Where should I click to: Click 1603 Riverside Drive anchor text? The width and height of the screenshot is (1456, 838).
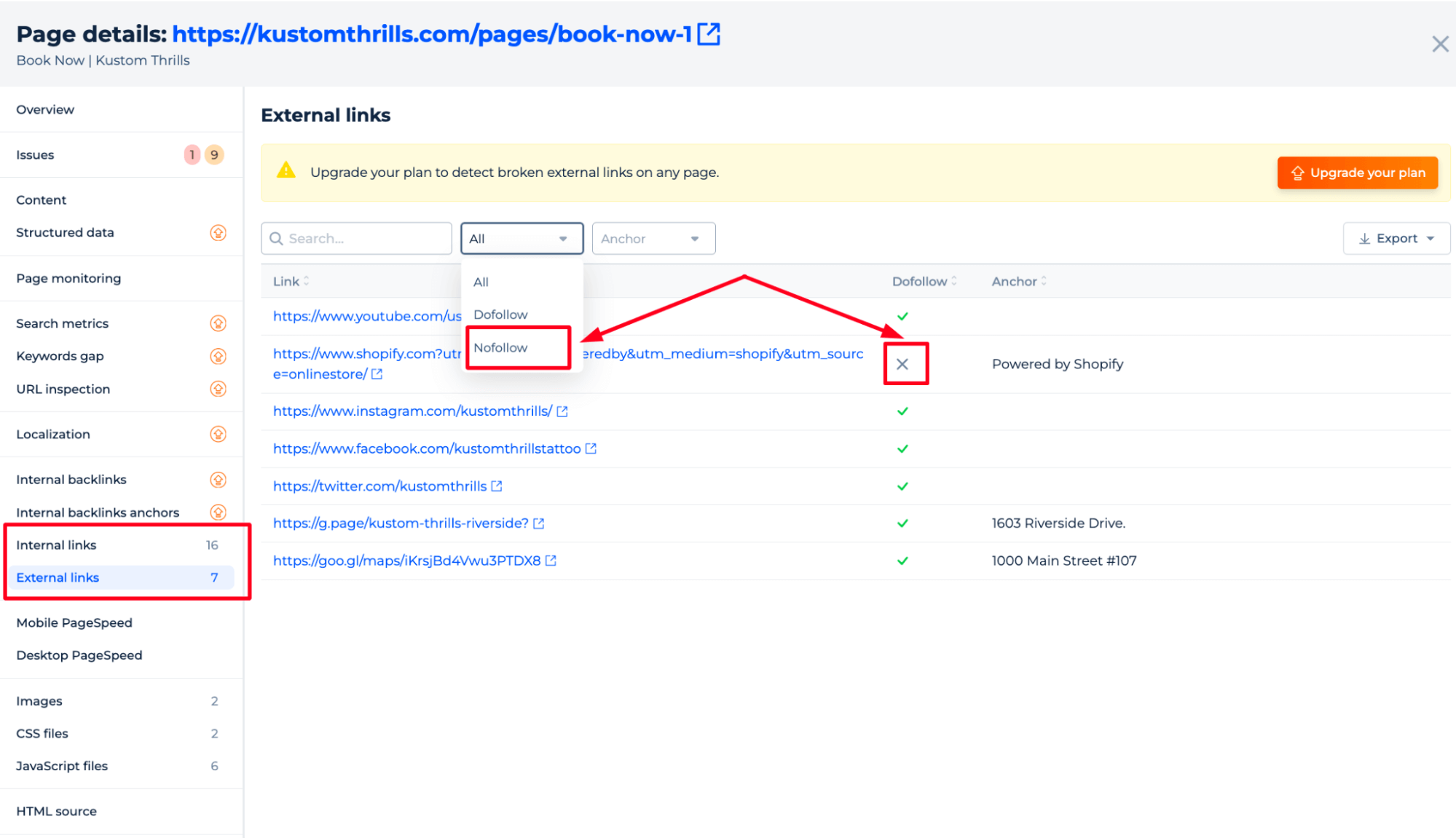point(1058,523)
